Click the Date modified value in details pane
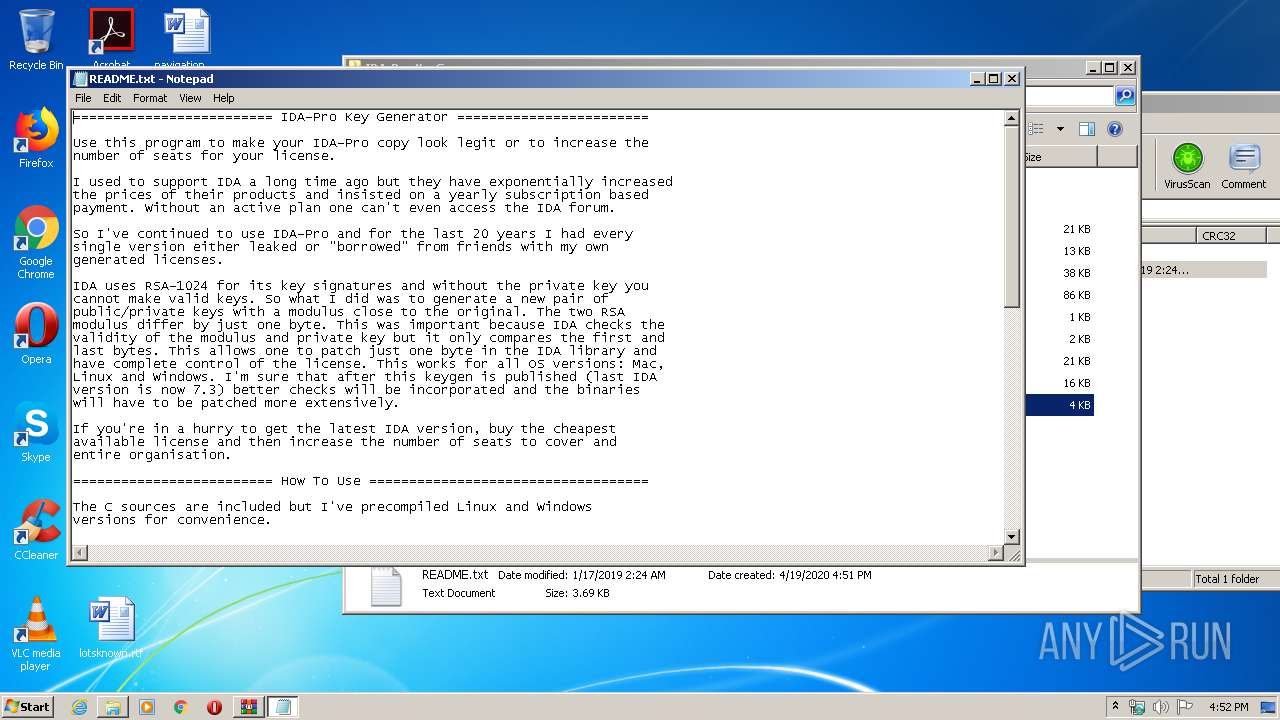 (x=619, y=575)
